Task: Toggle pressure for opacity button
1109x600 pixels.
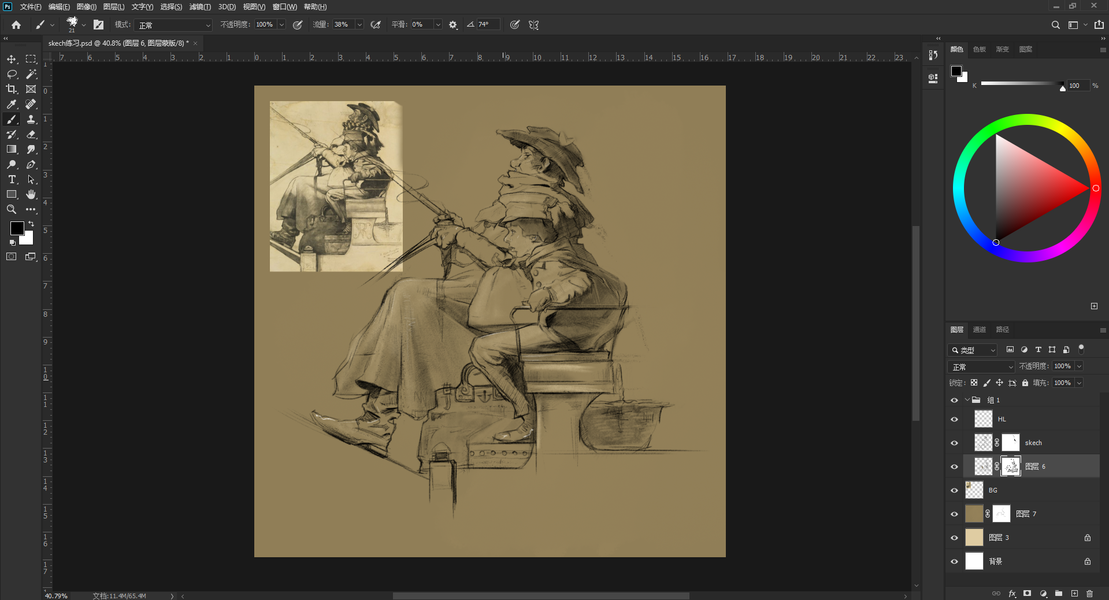Action: pyautogui.click(x=298, y=25)
